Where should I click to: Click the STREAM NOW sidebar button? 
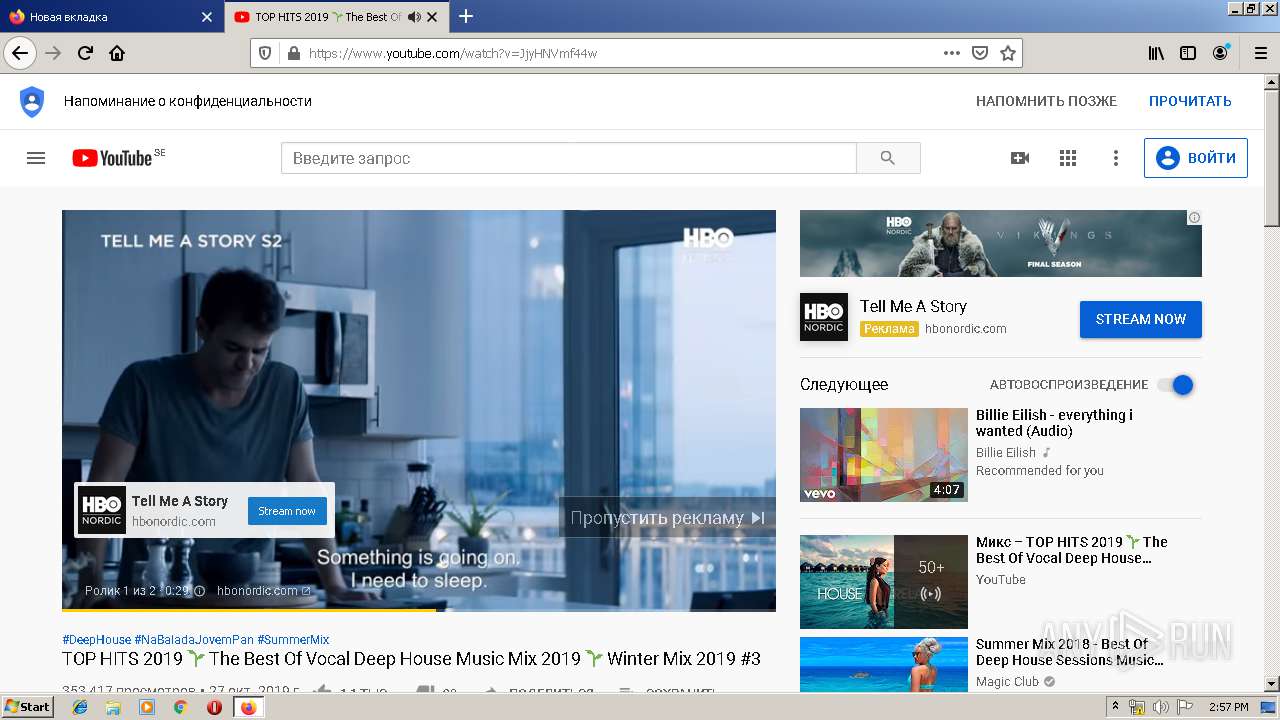pos(1140,319)
